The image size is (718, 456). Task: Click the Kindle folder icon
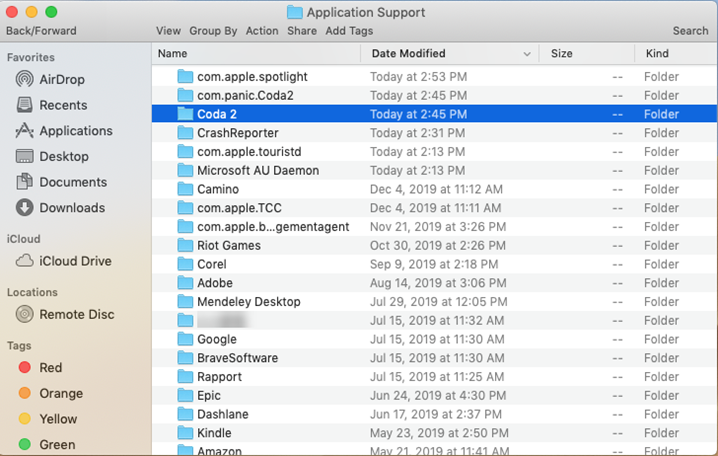pyautogui.click(x=185, y=433)
